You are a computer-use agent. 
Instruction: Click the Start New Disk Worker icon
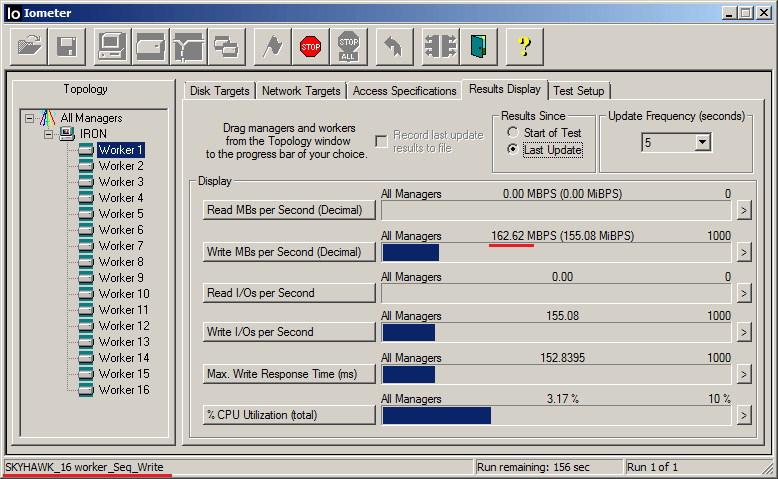point(152,47)
